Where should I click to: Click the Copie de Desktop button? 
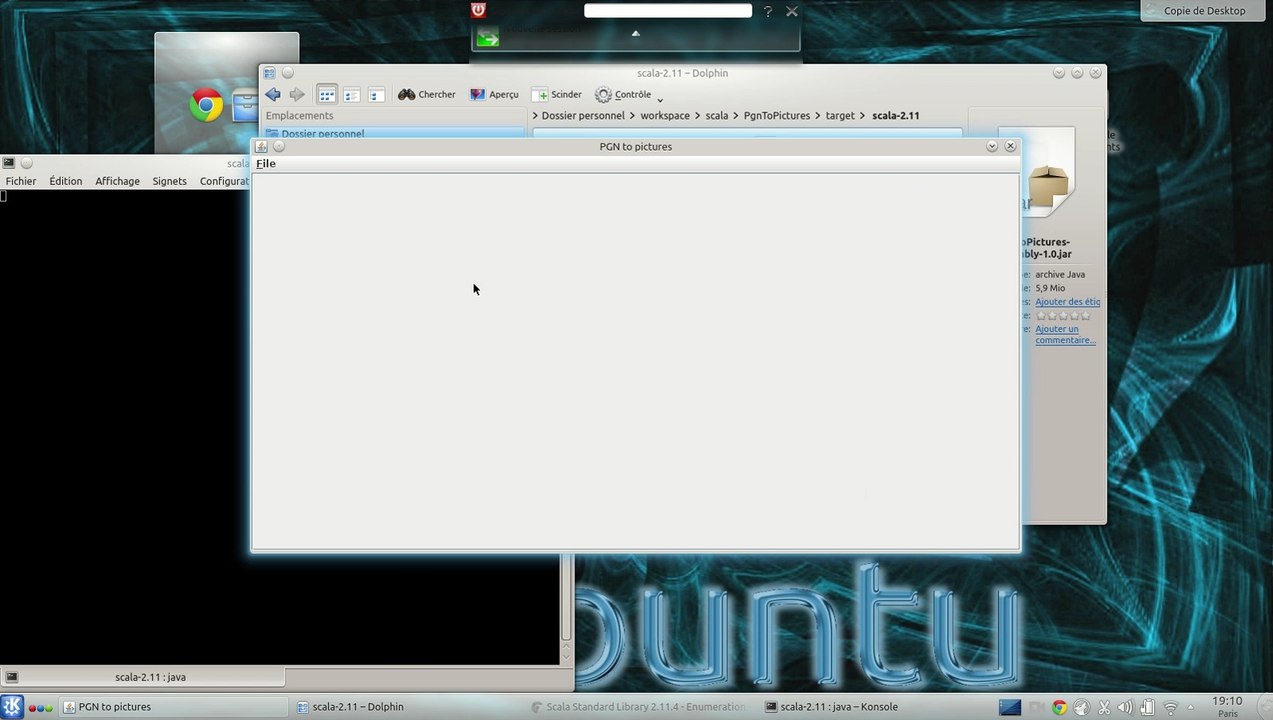click(1205, 11)
